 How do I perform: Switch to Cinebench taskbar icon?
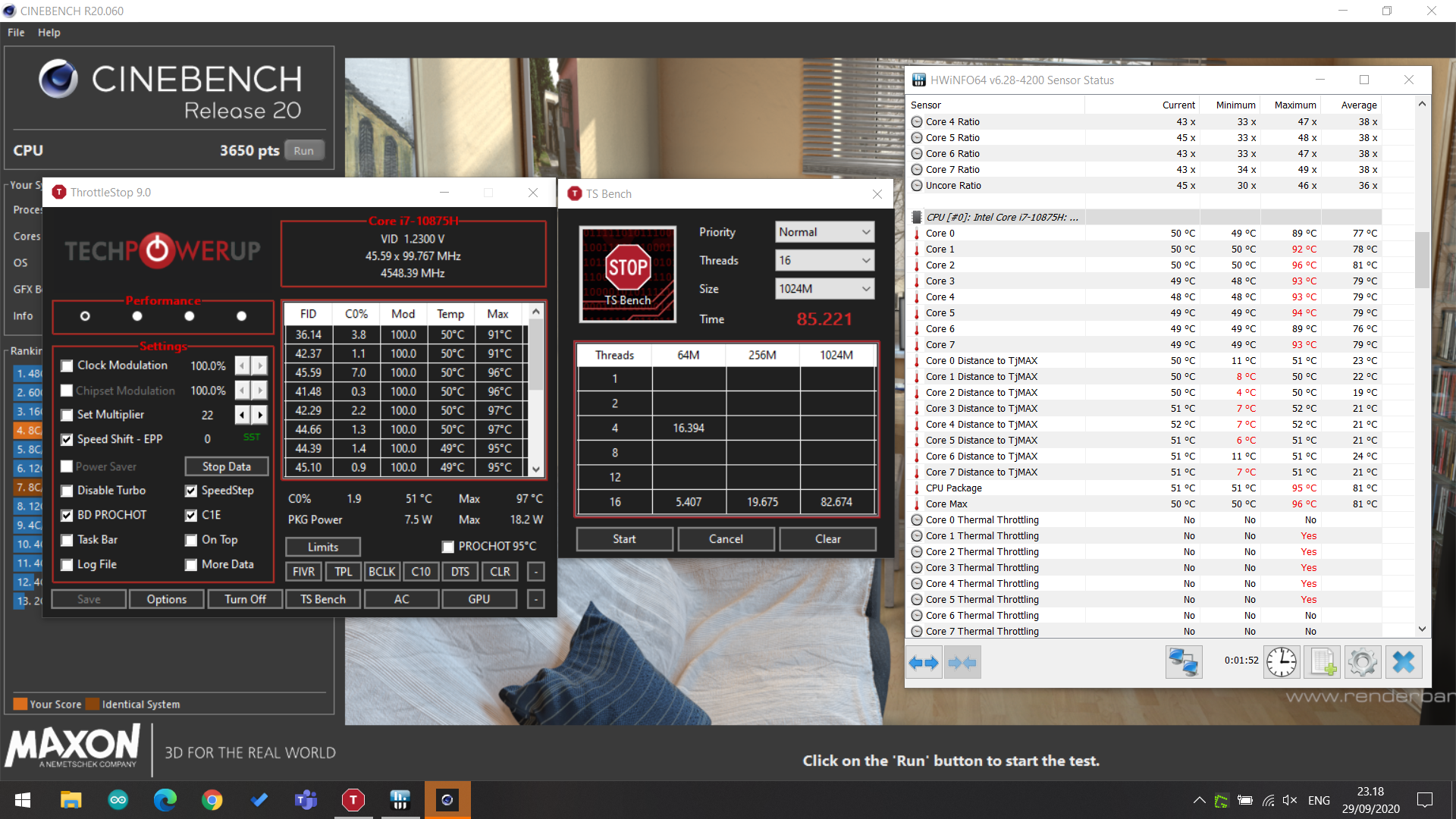447,800
